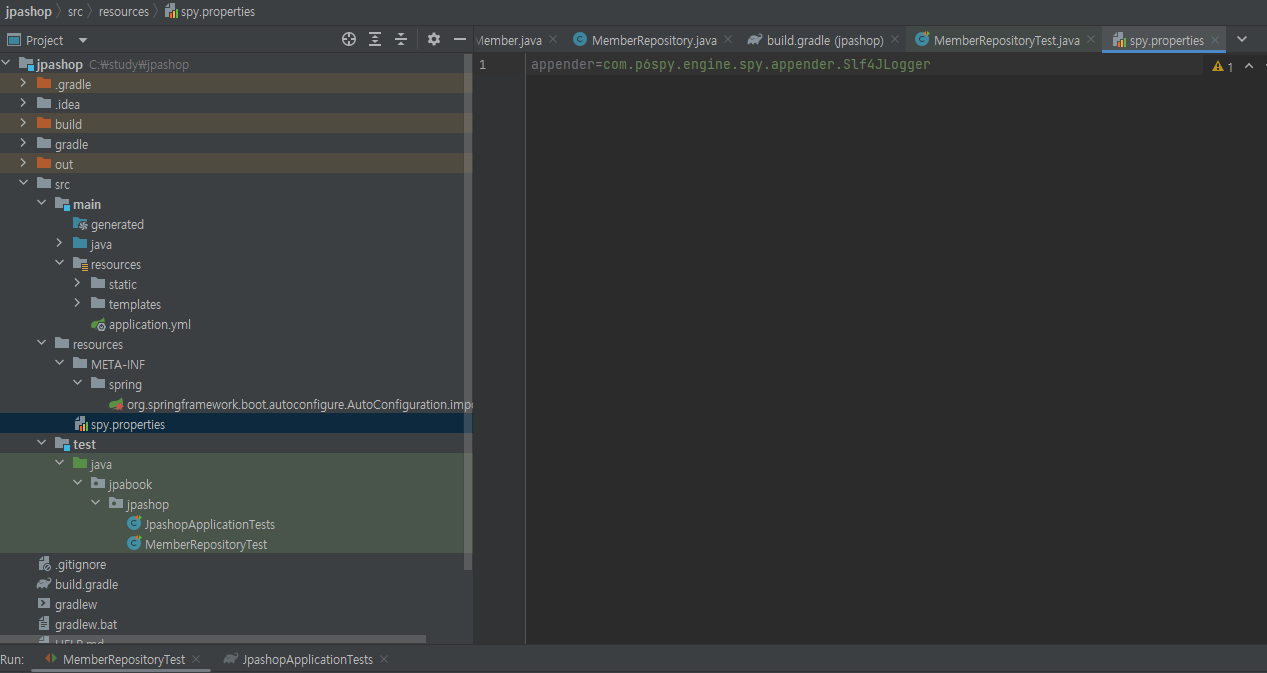
Task: Jump to previous highlighted problem arrow
Action: (x=1247, y=66)
